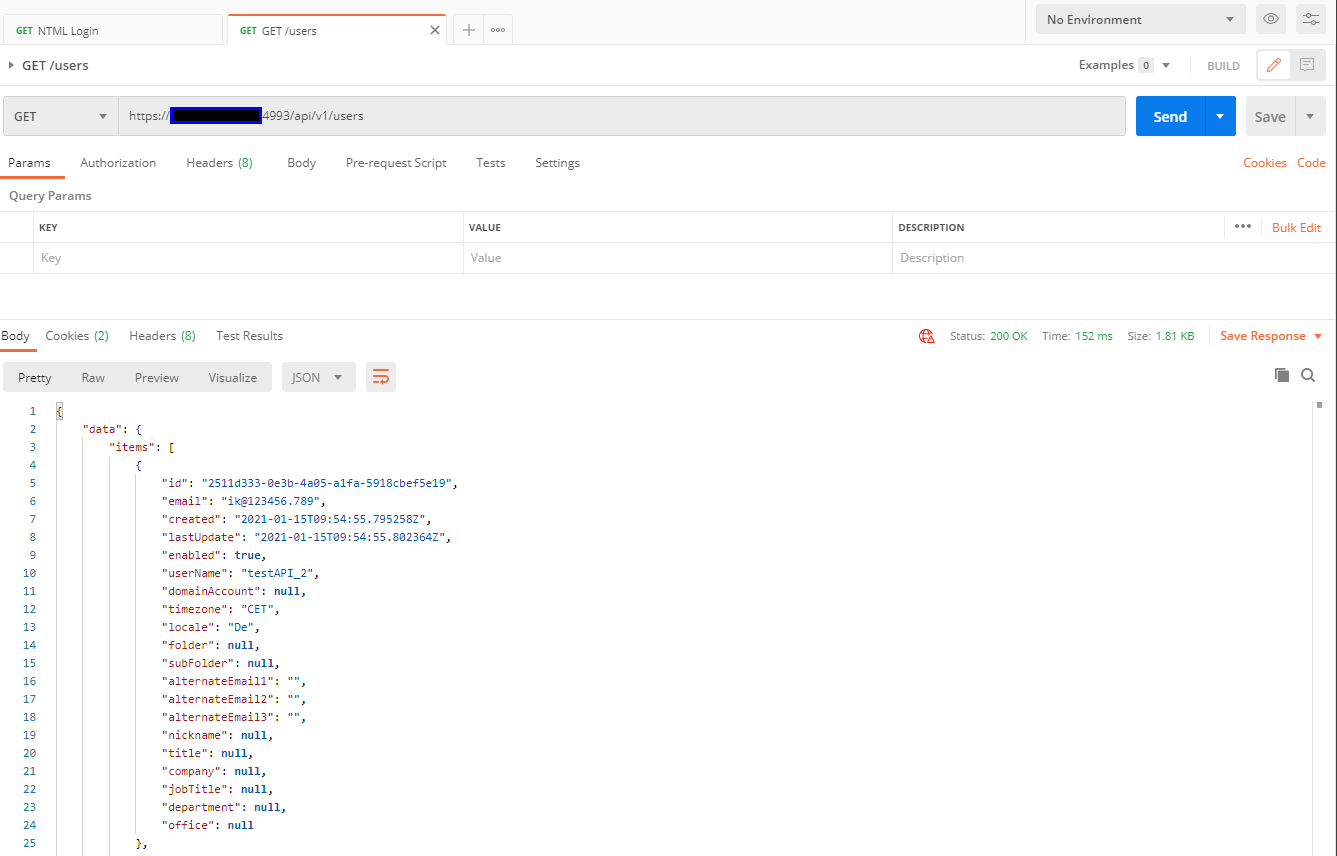Open query params three-dots options

[x=1243, y=227]
